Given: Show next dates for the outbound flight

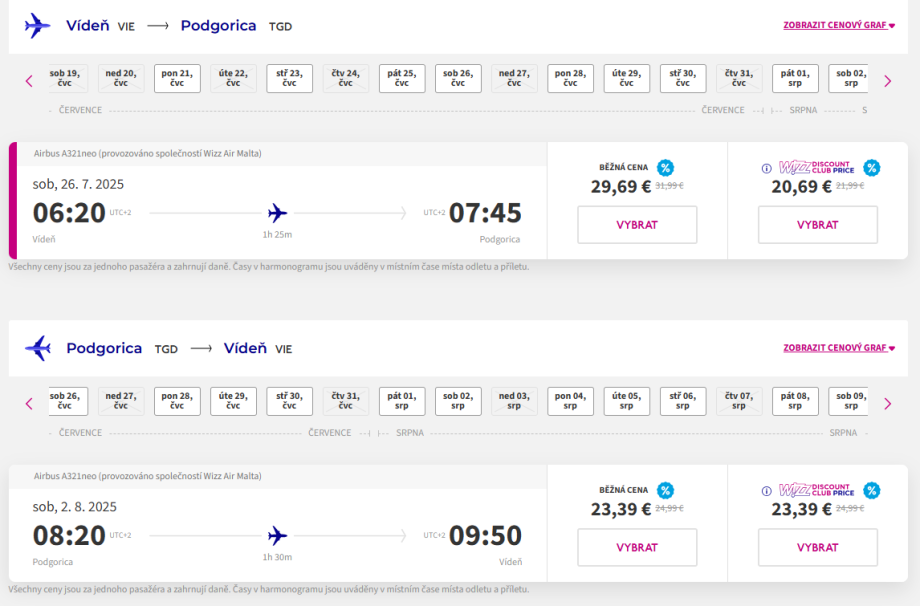Looking at the screenshot, I should click(888, 80).
